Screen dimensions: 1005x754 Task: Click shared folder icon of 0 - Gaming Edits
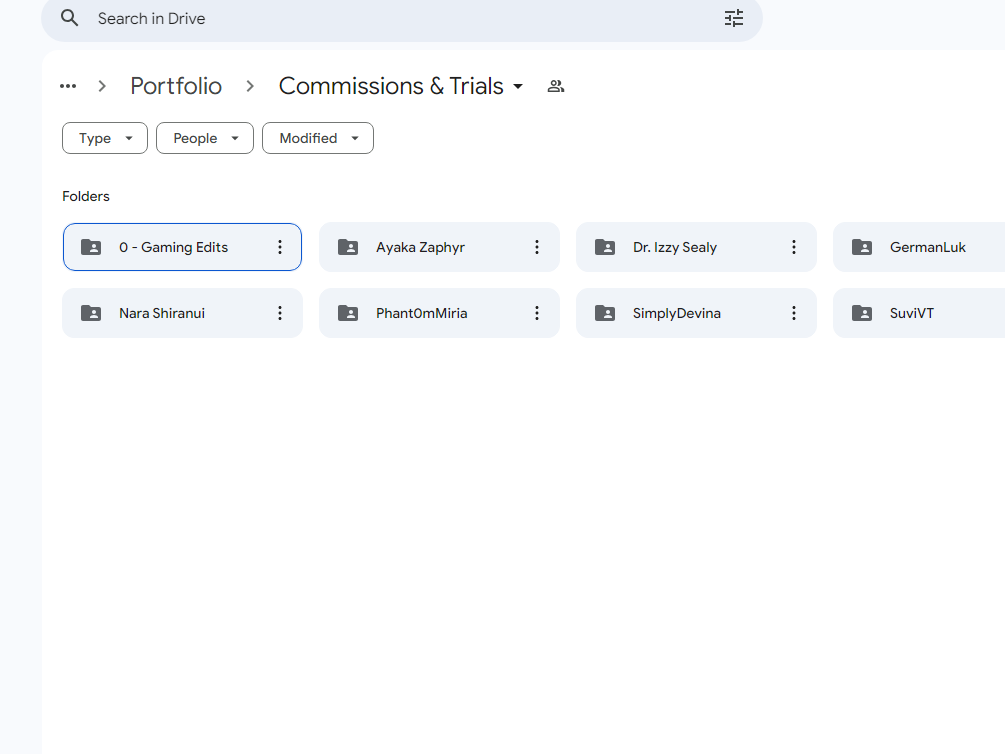pyautogui.click(x=91, y=247)
